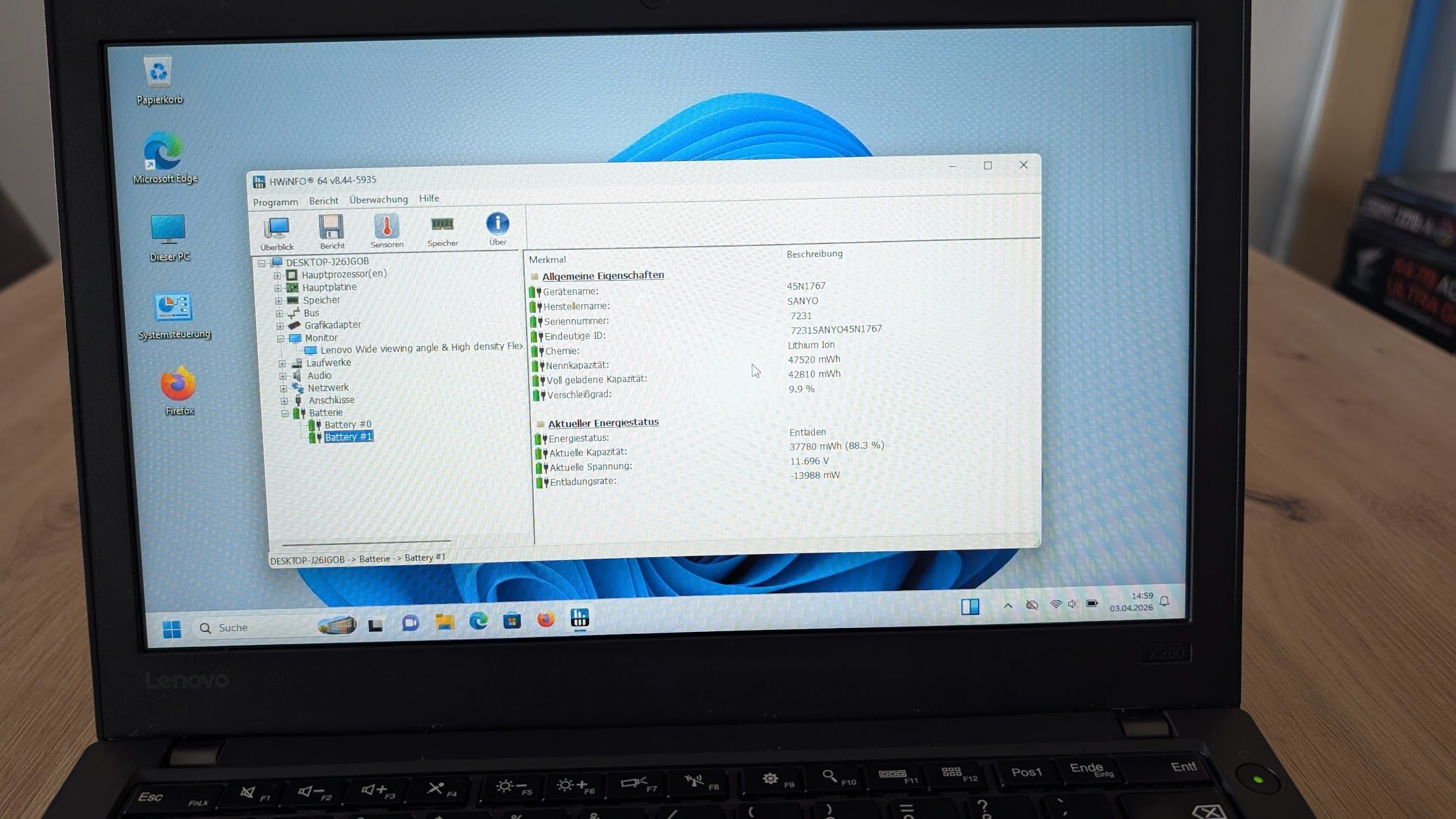Select the Papierkorb desktop icon

click(159, 80)
